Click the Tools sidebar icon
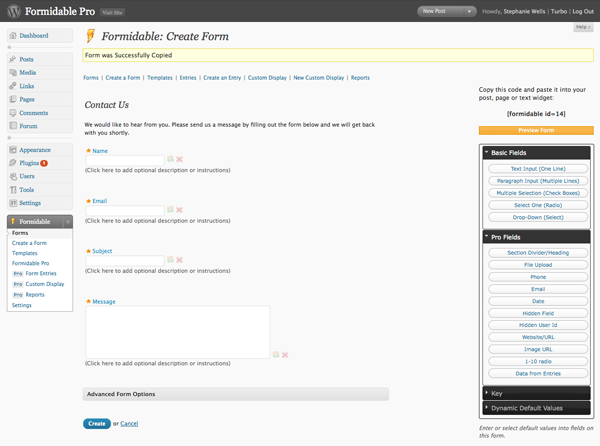This screenshot has width=600, height=446. pos(13,190)
